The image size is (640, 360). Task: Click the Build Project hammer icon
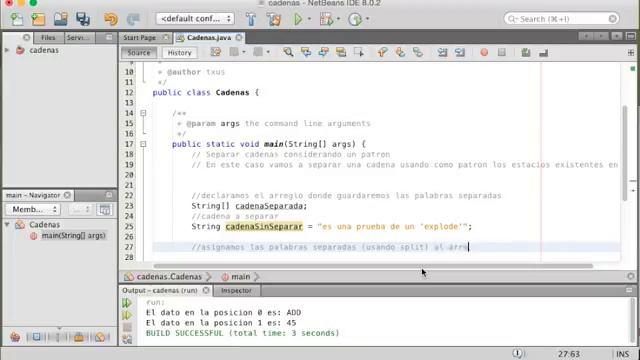point(251,19)
